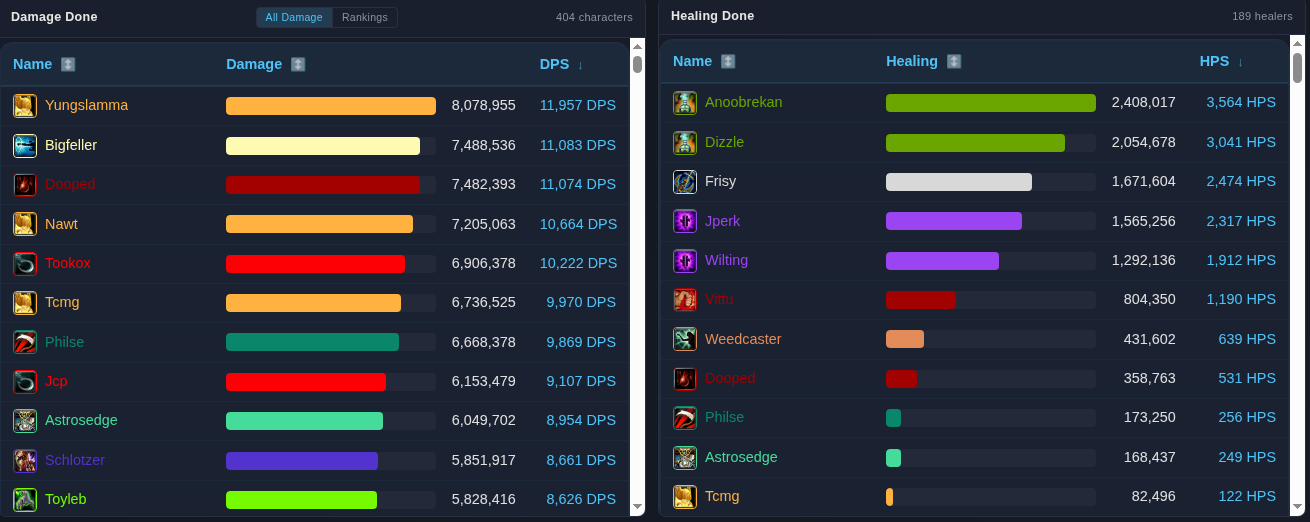This screenshot has height=522, width=1310.
Task: Sort healing table by Healing column icon
Action: pyautogui.click(x=954, y=61)
